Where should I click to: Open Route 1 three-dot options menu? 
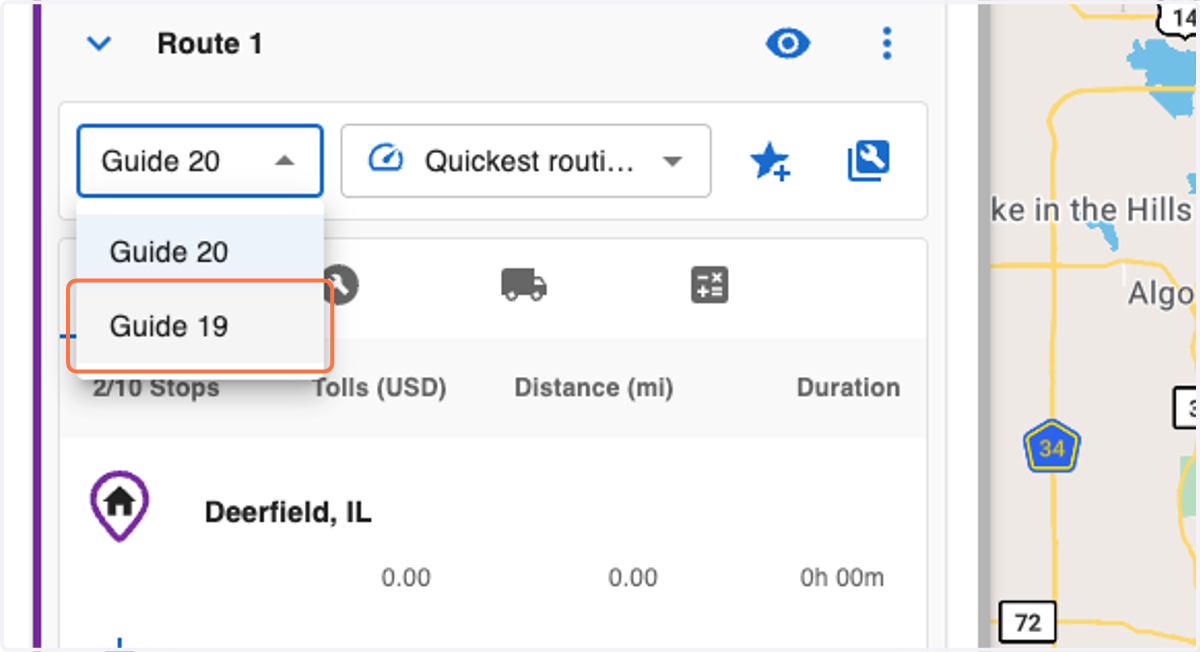coord(886,43)
